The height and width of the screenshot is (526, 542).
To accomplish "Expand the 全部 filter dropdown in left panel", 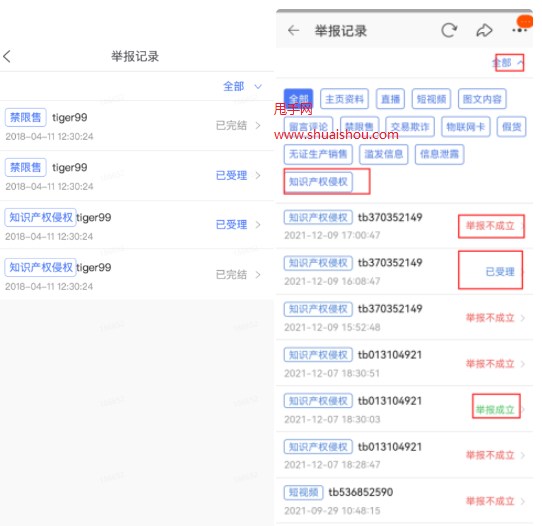I will pyautogui.click(x=243, y=86).
